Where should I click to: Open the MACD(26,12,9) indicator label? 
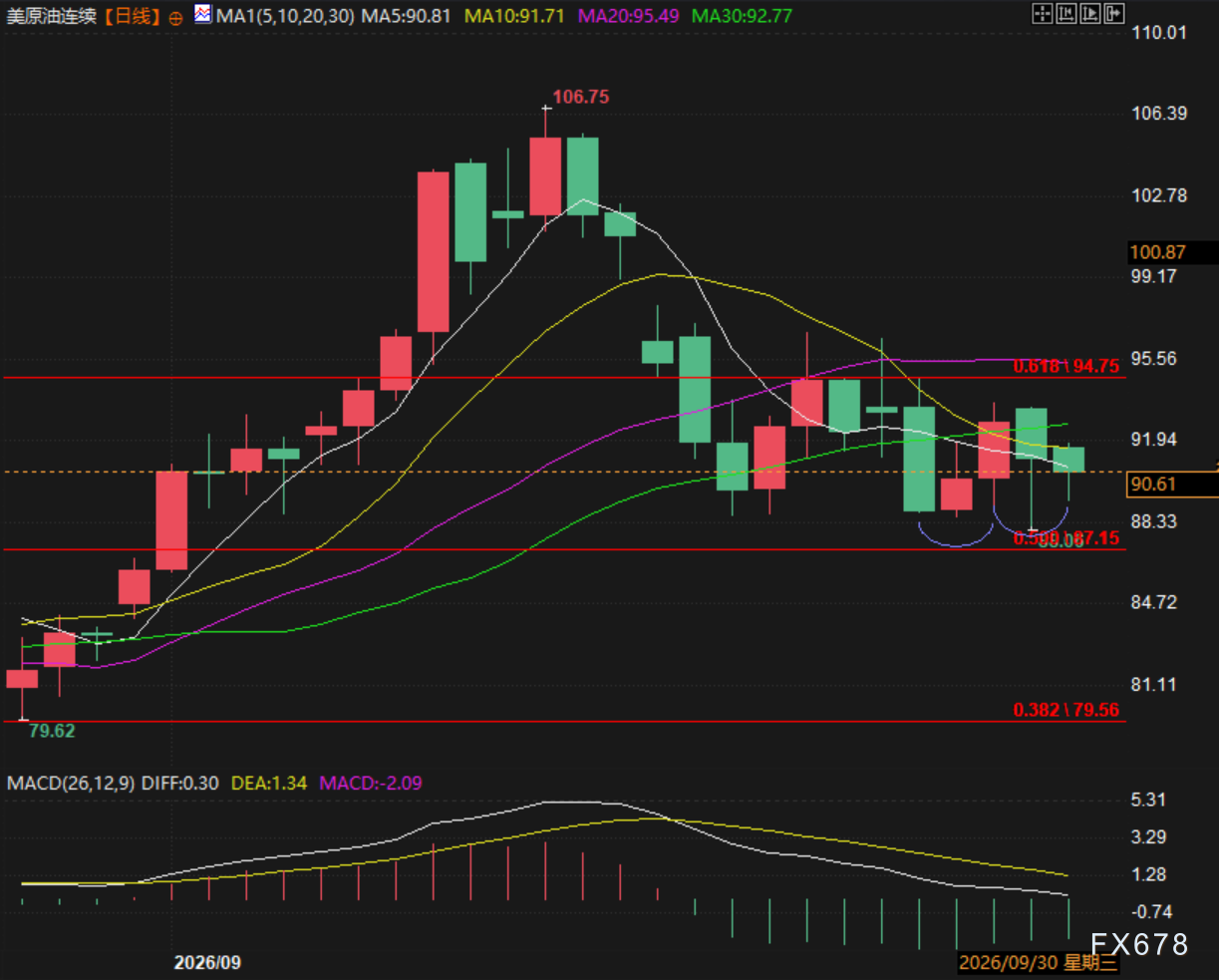71,783
